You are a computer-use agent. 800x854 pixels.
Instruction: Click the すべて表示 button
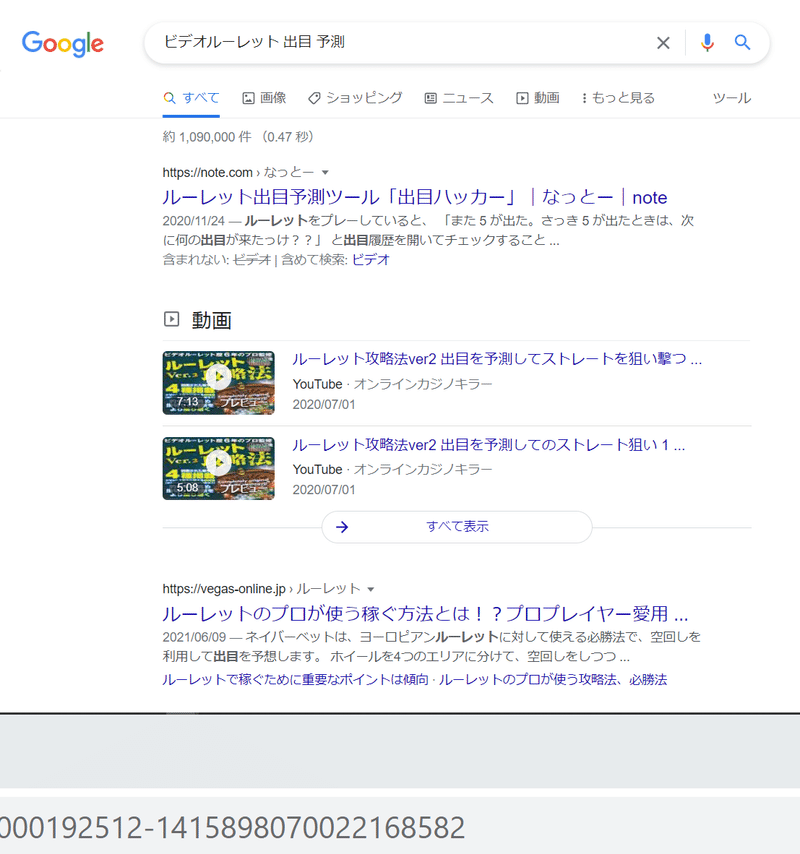457,527
